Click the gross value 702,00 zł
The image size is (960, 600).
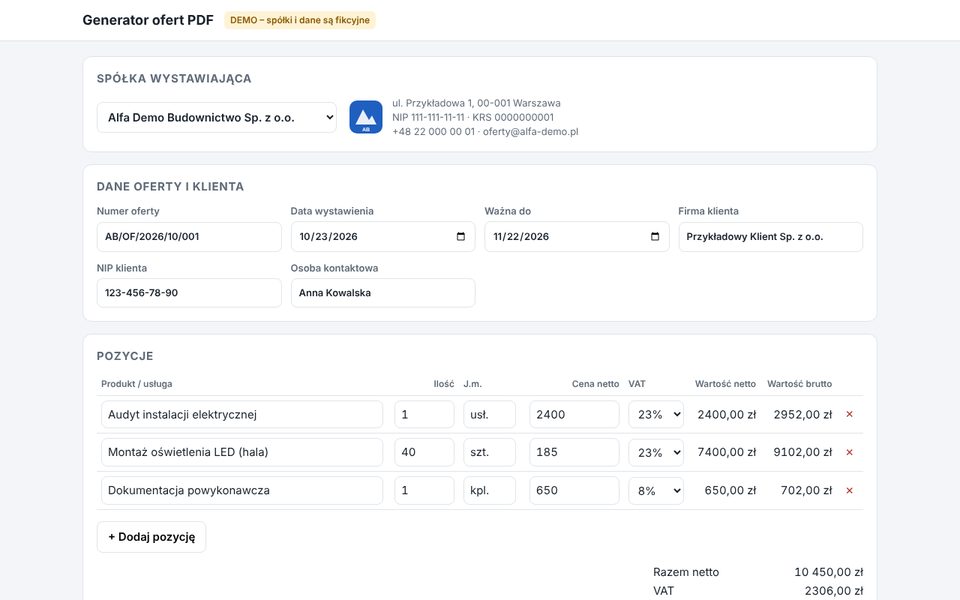806,490
